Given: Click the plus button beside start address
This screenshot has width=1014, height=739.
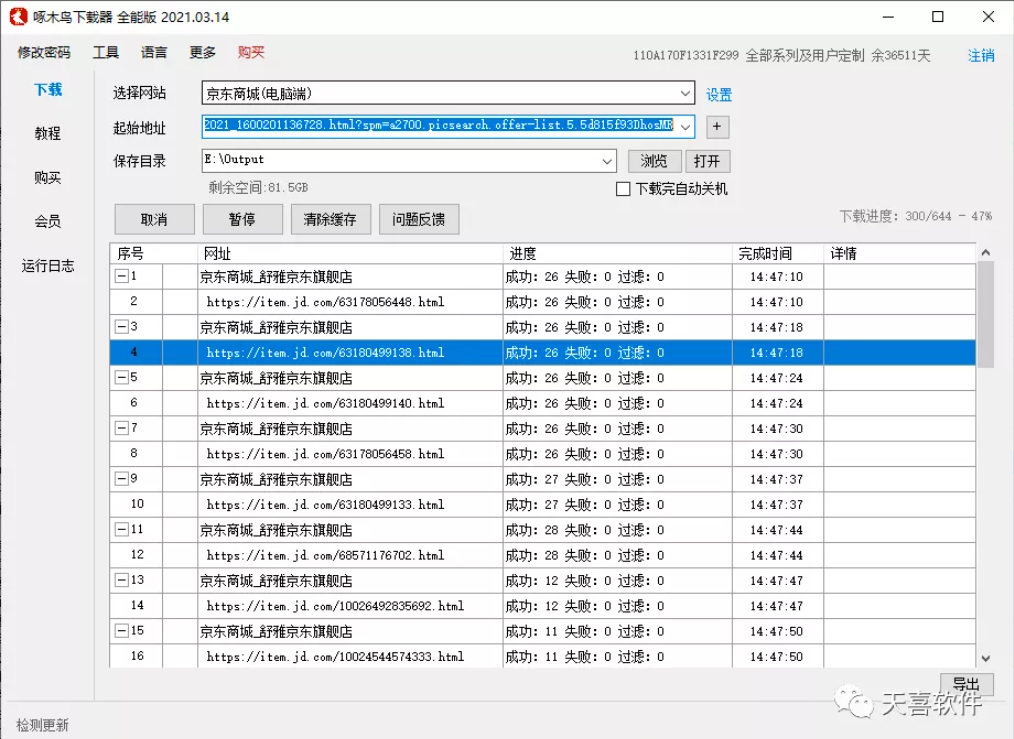Looking at the screenshot, I should 717,127.
